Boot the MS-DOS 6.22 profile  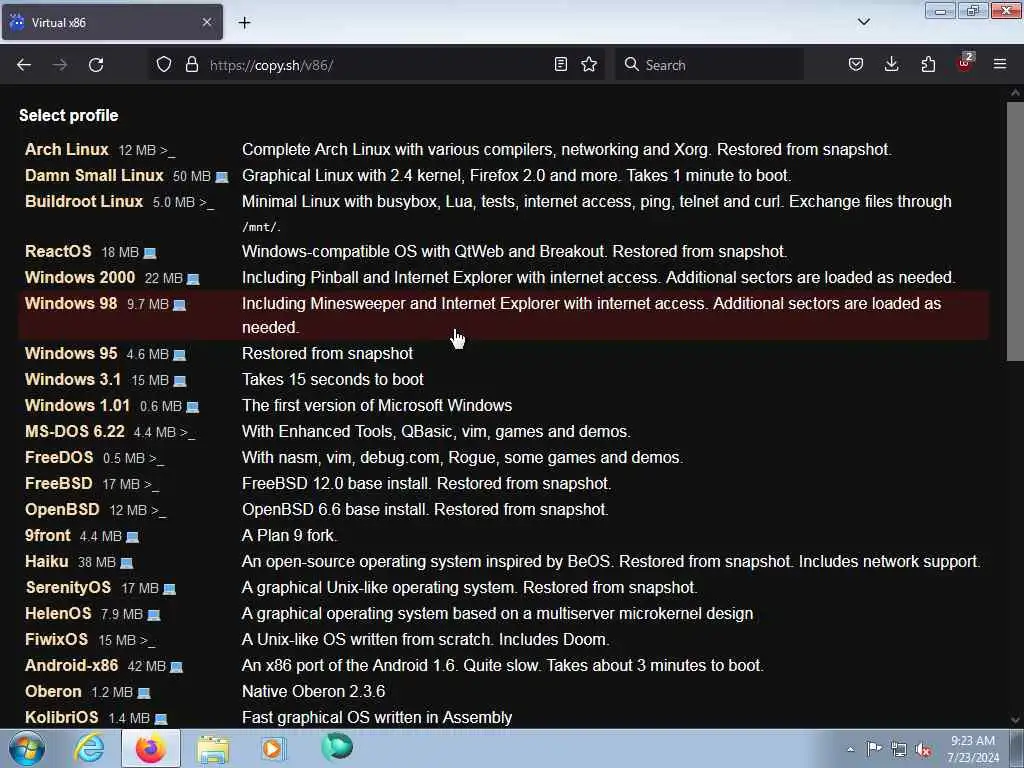tap(74, 432)
